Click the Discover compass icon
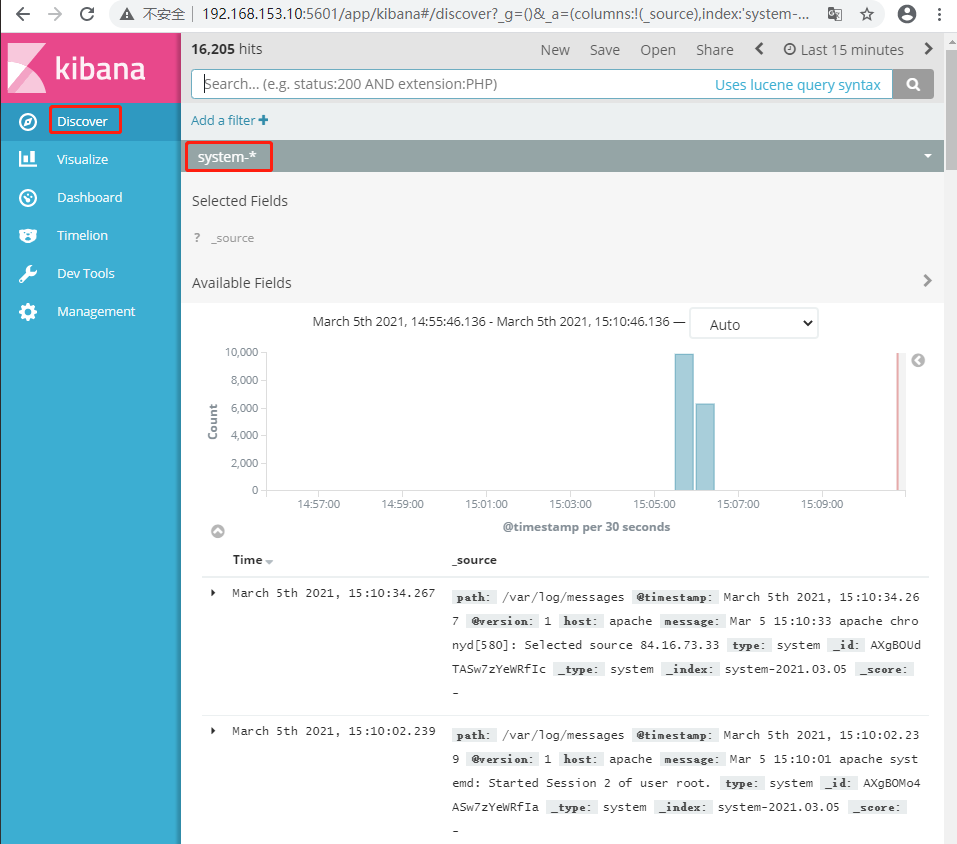Viewport: 957px width, 844px height. click(27, 121)
